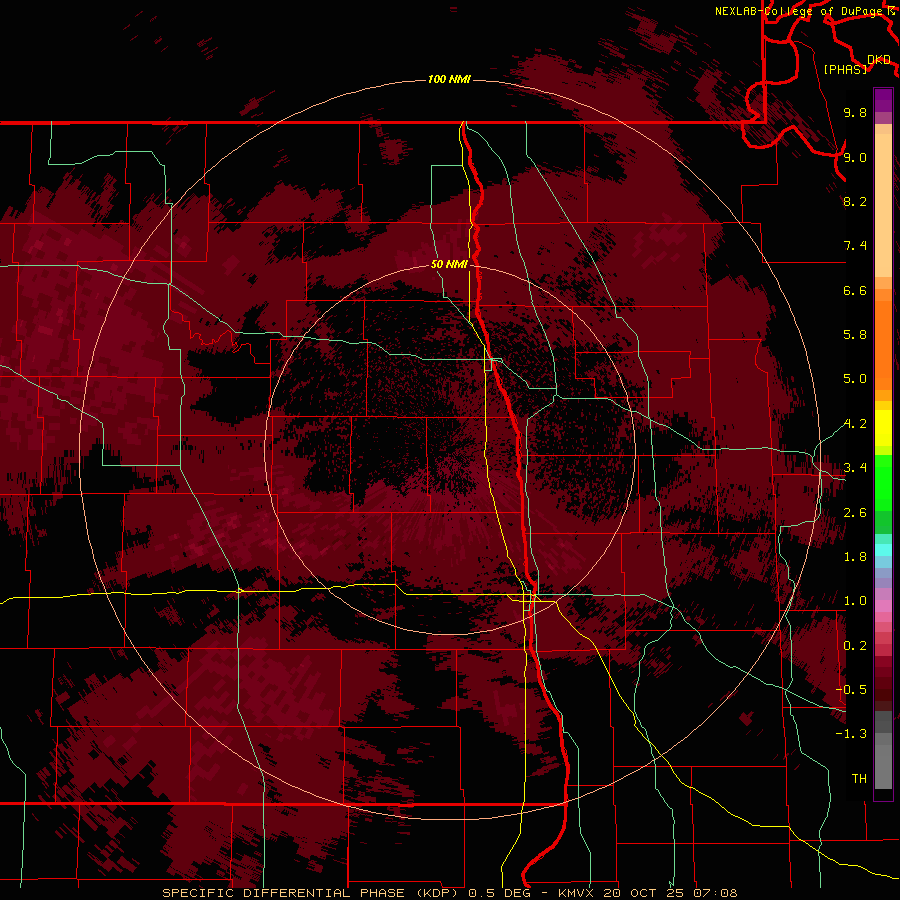The width and height of the screenshot is (900, 900).
Task: Click the TH label at the scale bottom
Action: point(859,779)
